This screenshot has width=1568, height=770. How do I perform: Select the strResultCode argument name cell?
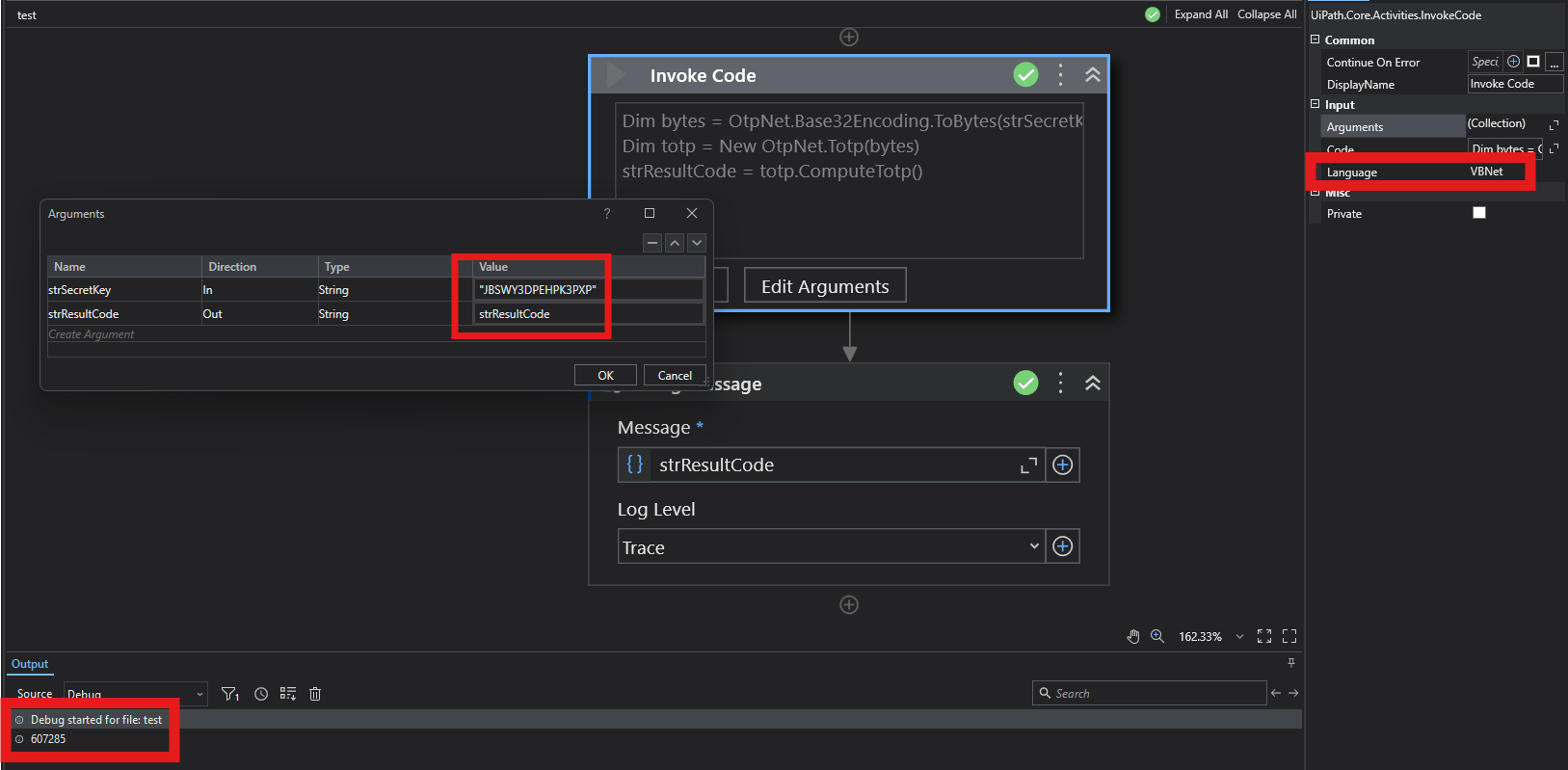pos(123,313)
